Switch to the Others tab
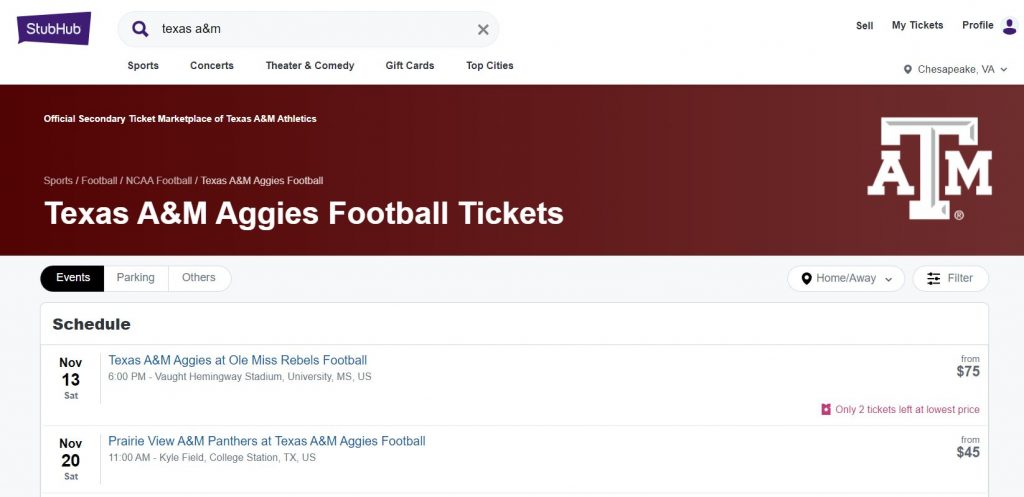 [x=199, y=278]
